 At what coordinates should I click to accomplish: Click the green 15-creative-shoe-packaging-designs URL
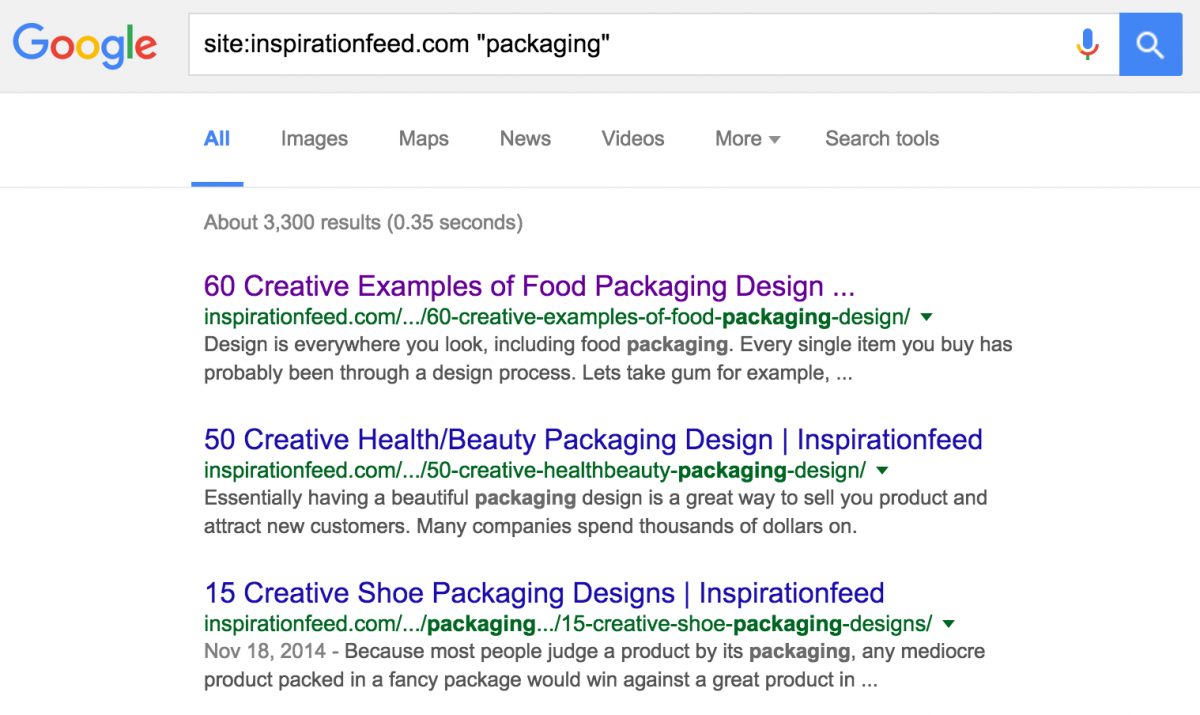pos(567,624)
